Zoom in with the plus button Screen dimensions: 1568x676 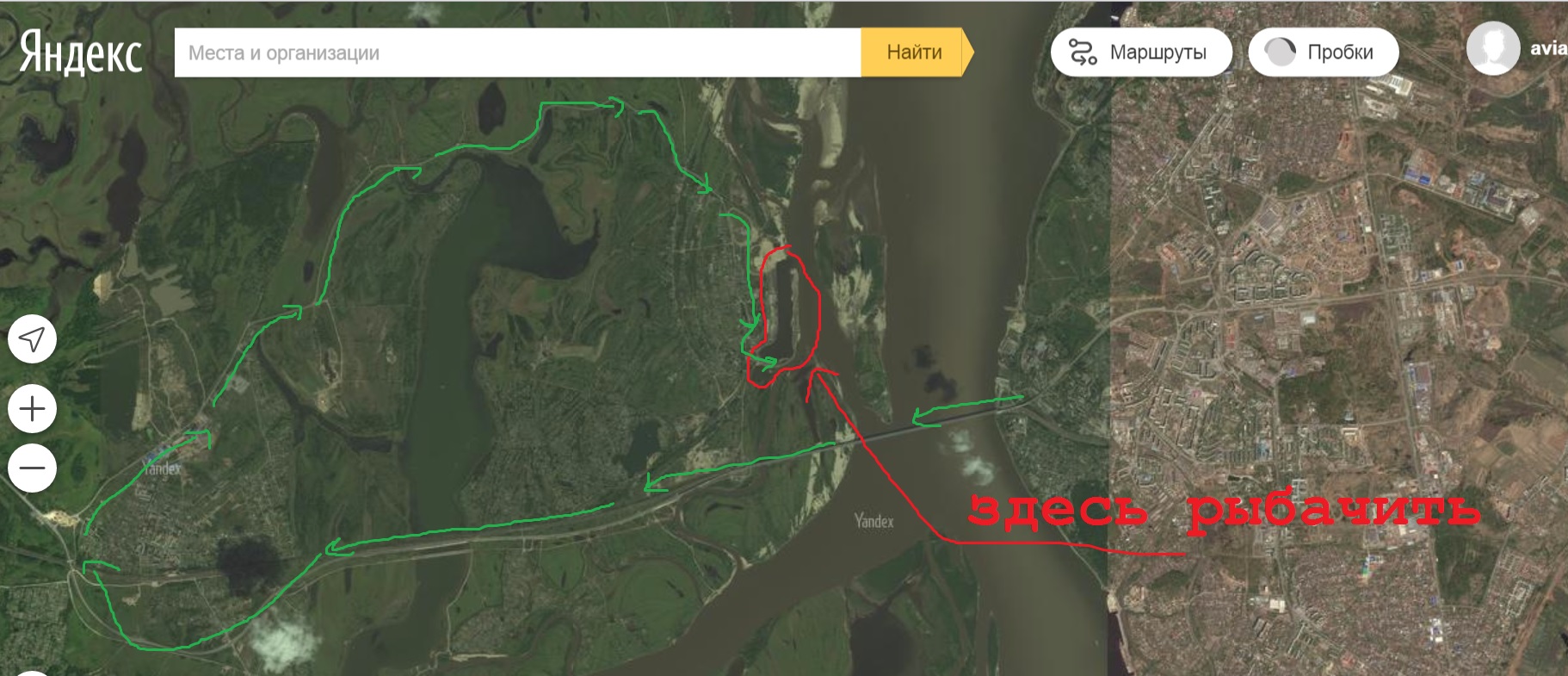click(32, 408)
